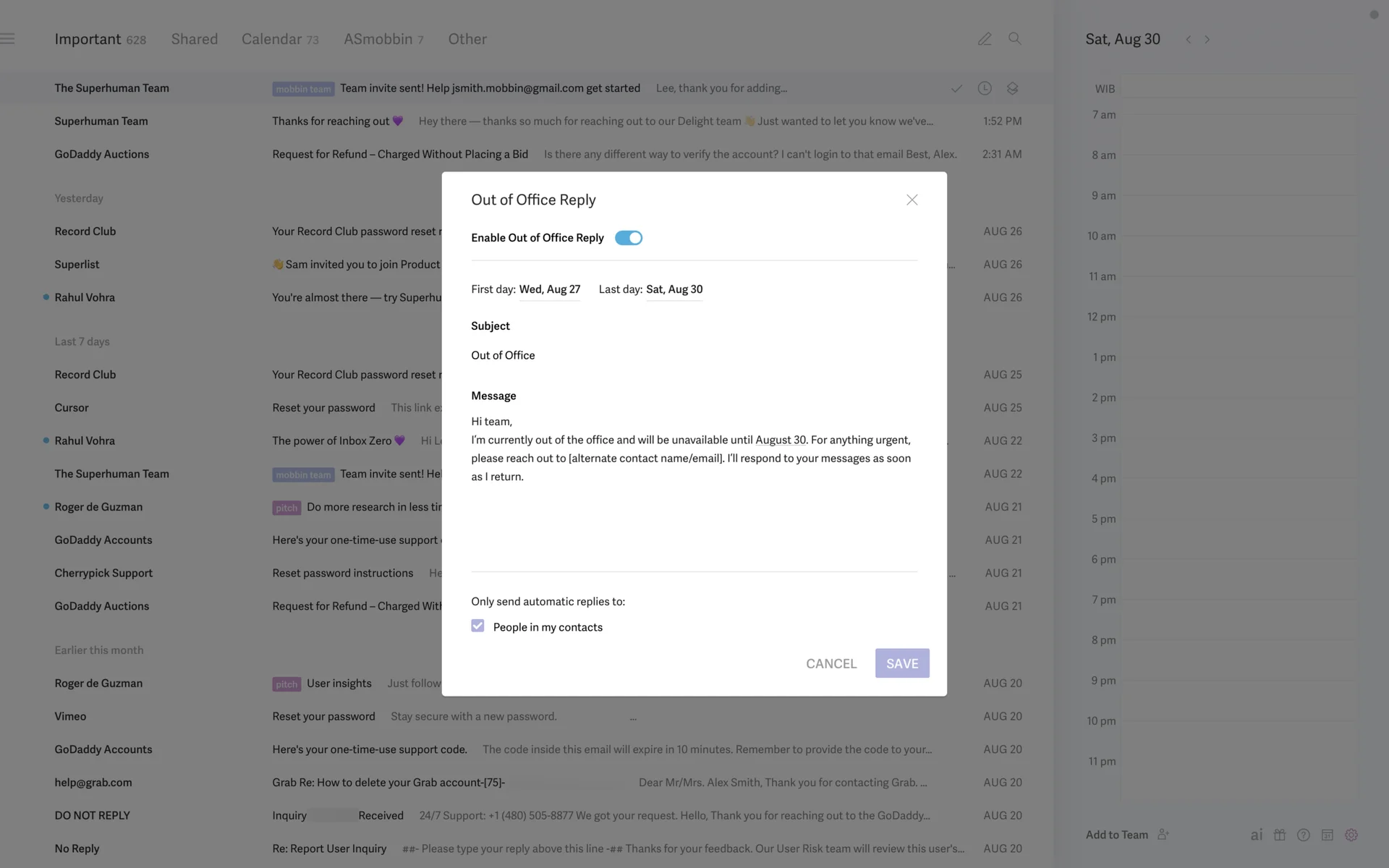Click the settings gear icon
Image resolution: width=1389 pixels, height=868 pixels.
(x=1351, y=835)
